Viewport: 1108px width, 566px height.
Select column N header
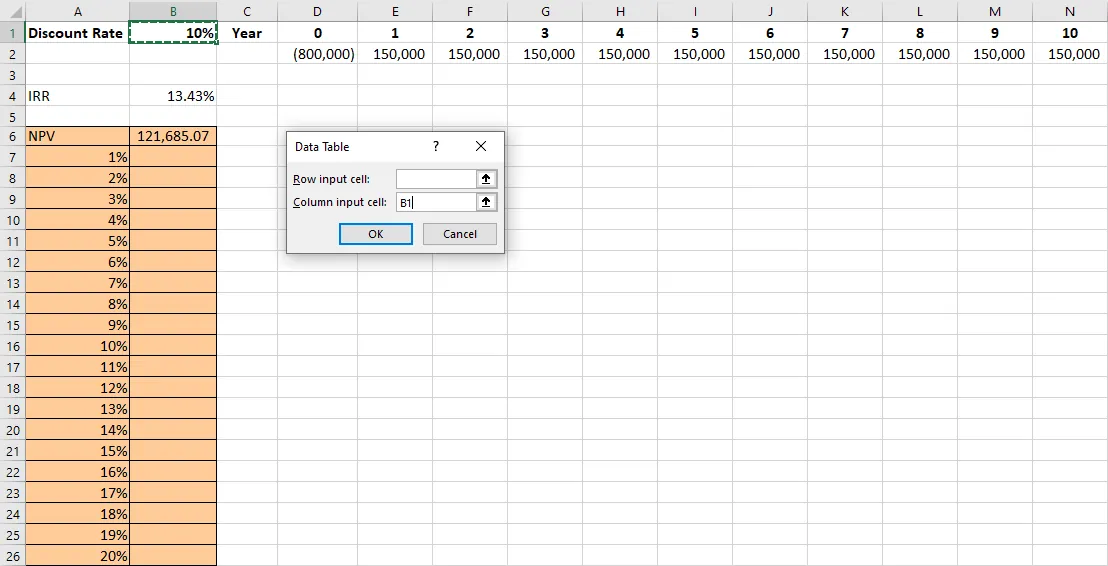tap(1070, 11)
